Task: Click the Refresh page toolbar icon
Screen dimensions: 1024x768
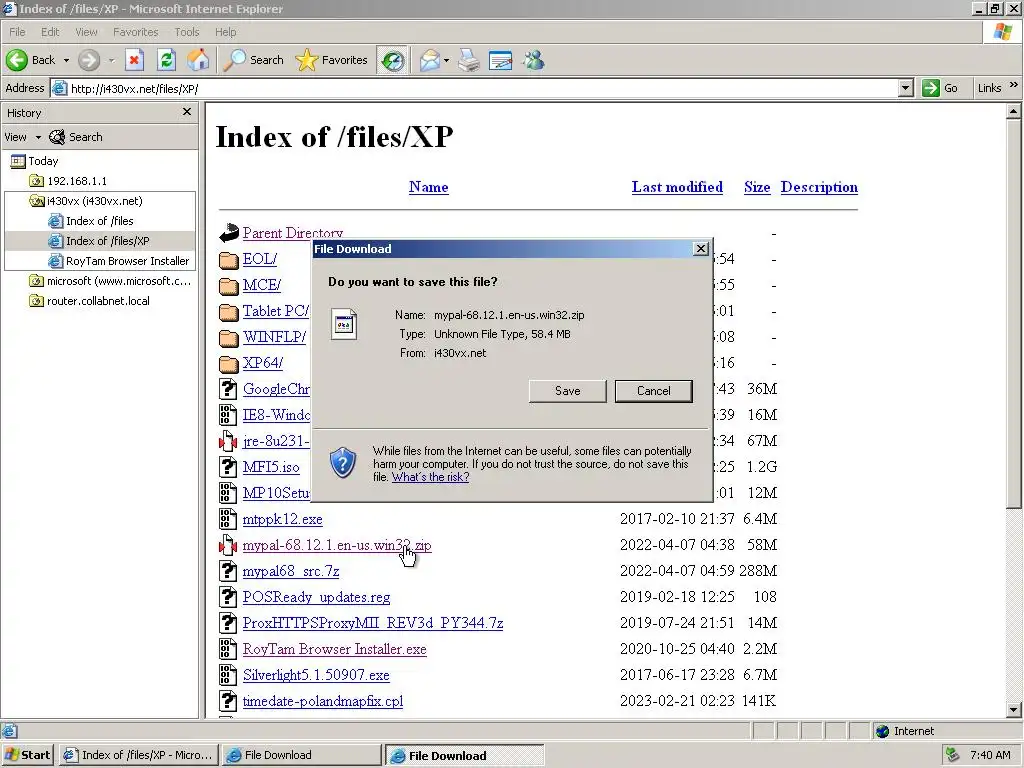Action: point(167,60)
